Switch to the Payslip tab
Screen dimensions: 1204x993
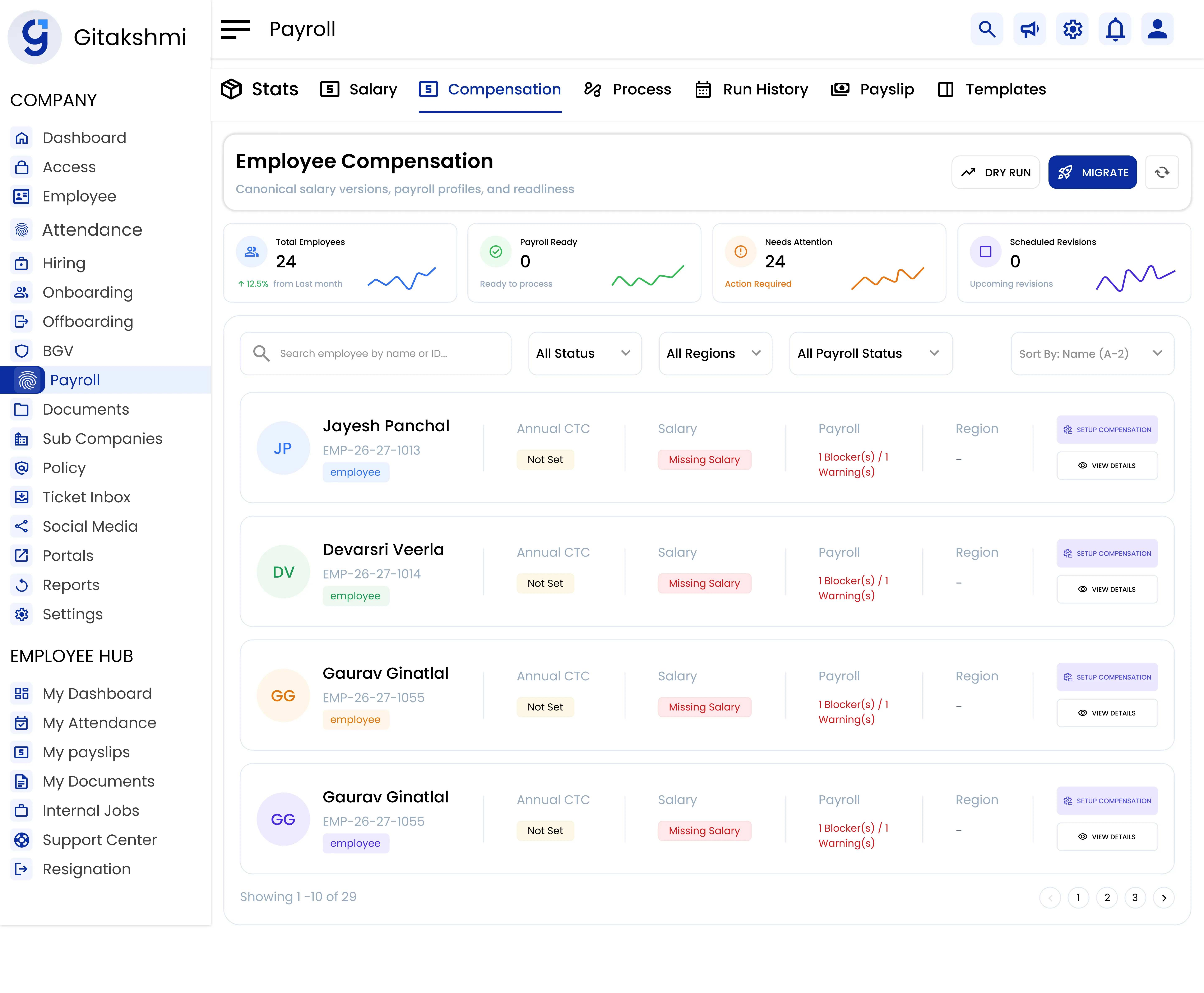click(873, 89)
